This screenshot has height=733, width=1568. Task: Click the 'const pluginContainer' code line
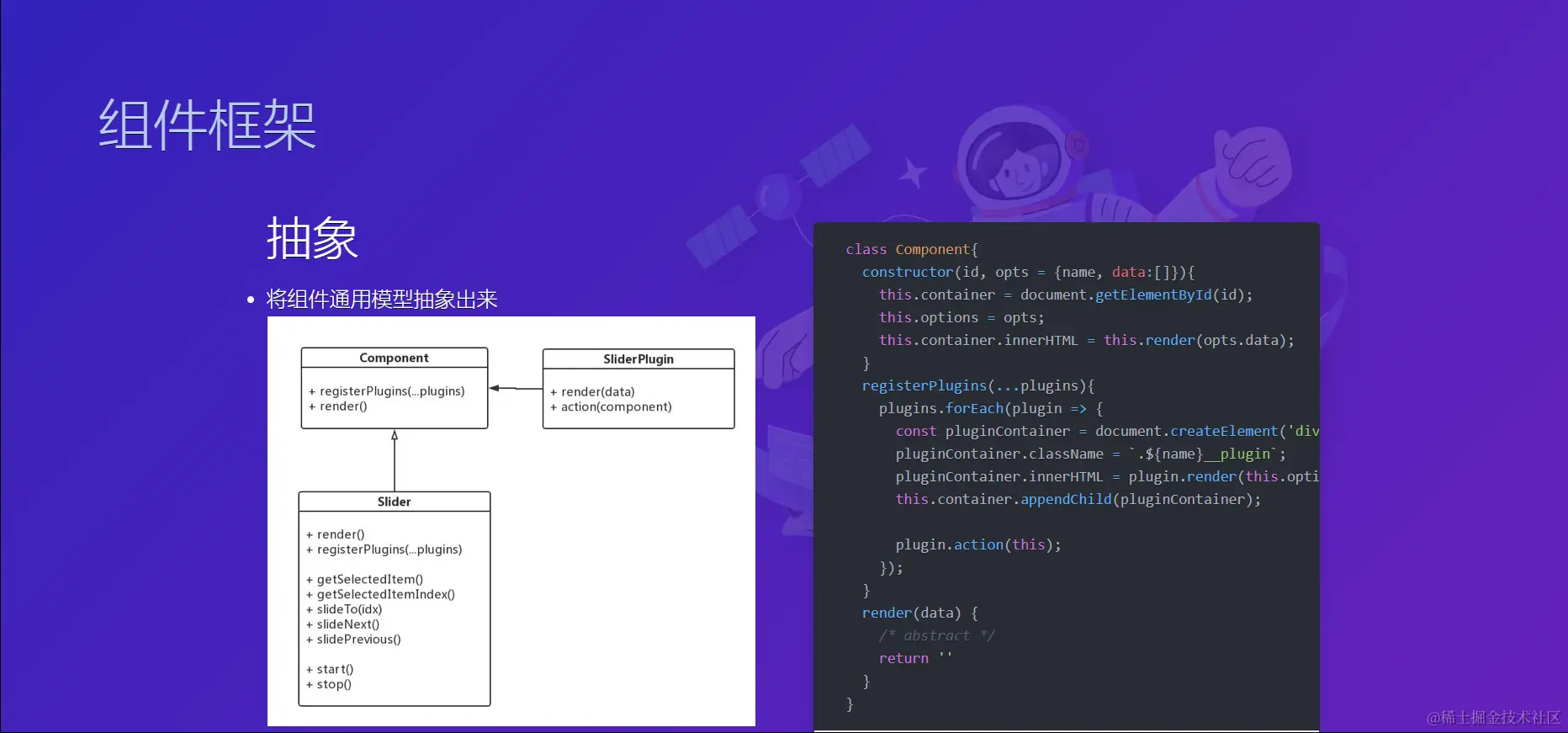coord(1107,431)
